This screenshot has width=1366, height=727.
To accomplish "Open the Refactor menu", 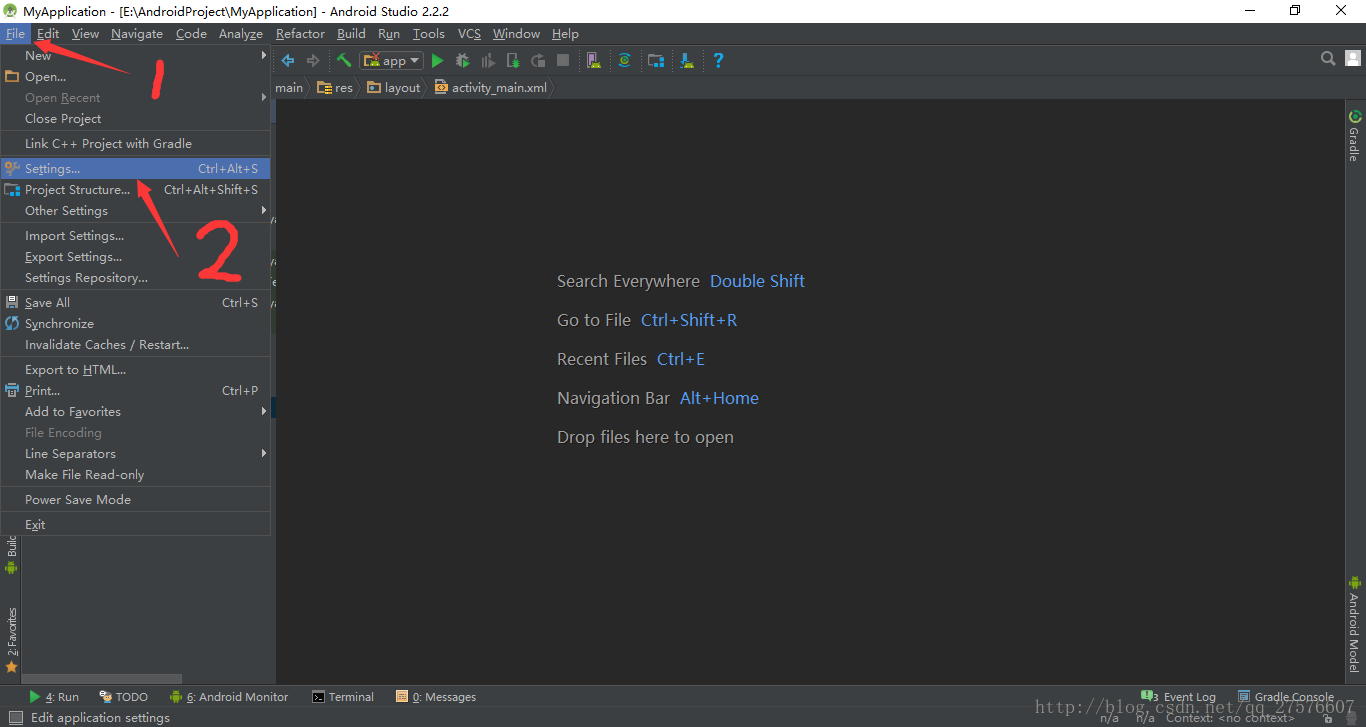I will [x=300, y=33].
